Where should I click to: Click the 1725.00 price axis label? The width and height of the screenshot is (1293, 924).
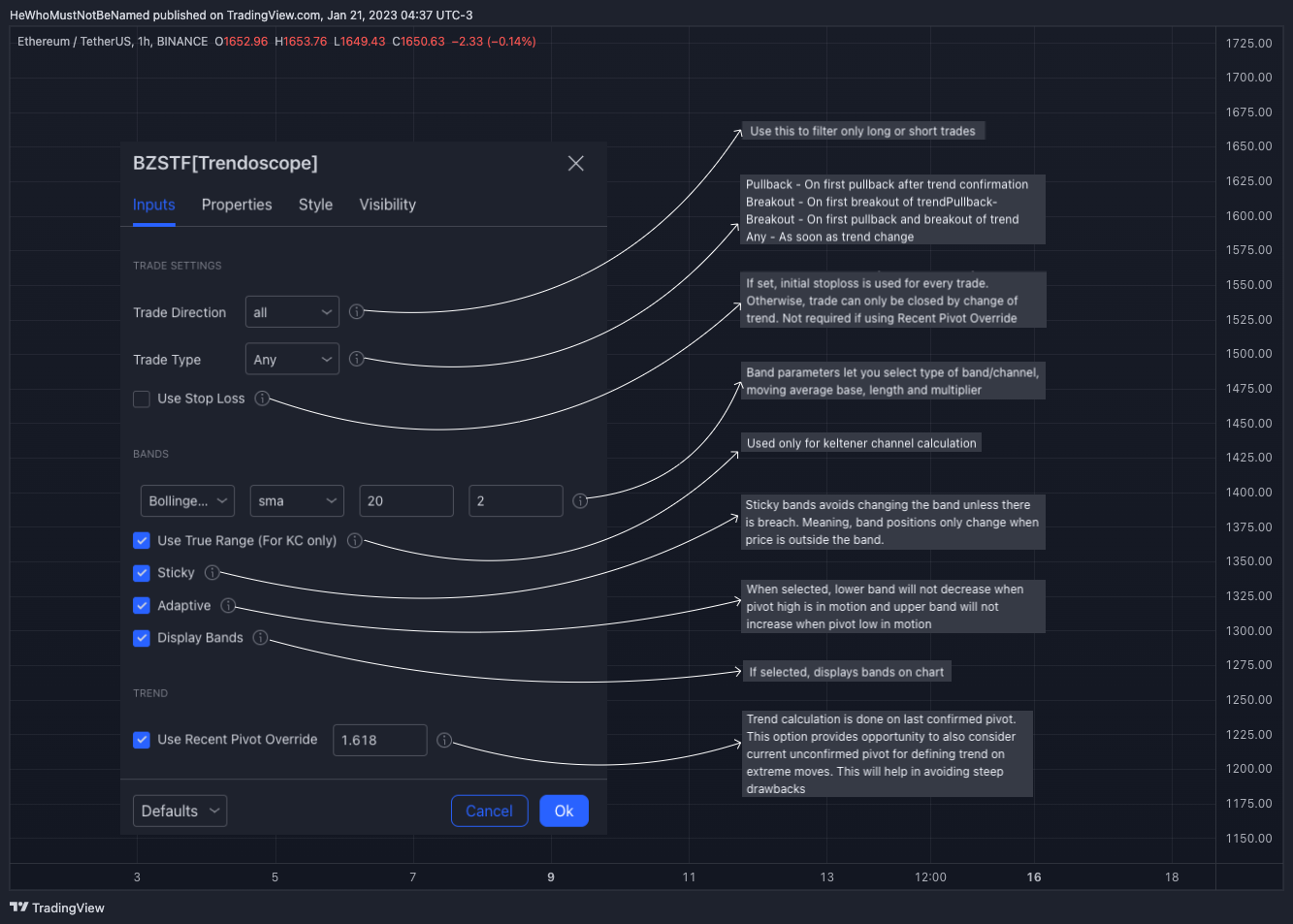pyautogui.click(x=1249, y=43)
